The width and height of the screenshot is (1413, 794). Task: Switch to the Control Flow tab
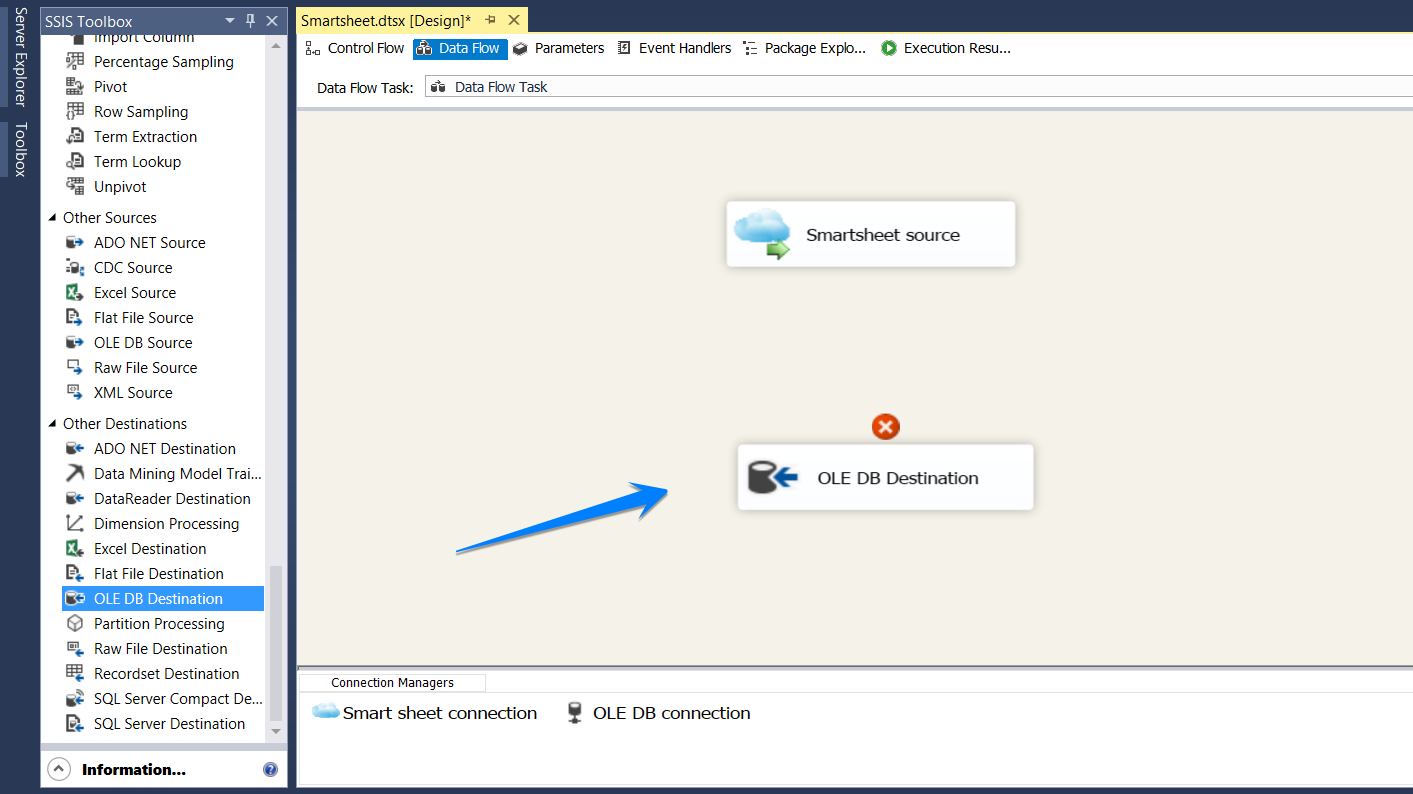pos(355,48)
